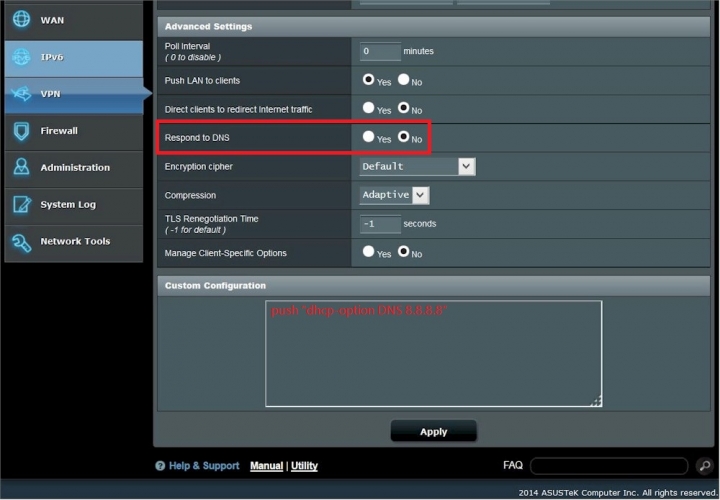
Task: Click the Network Tools wrench icon
Action: click(x=21, y=243)
